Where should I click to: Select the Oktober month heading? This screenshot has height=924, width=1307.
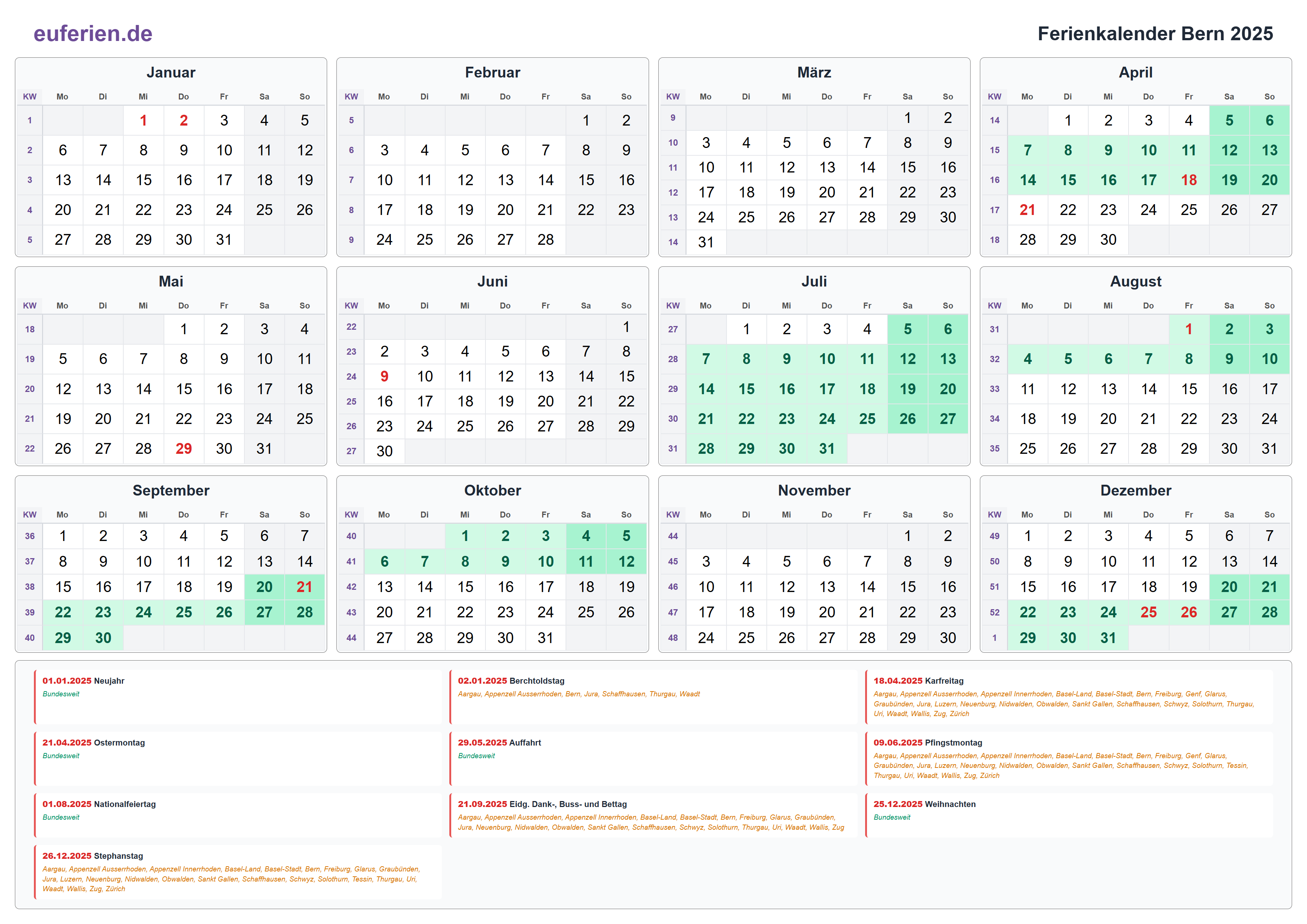tap(493, 490)
